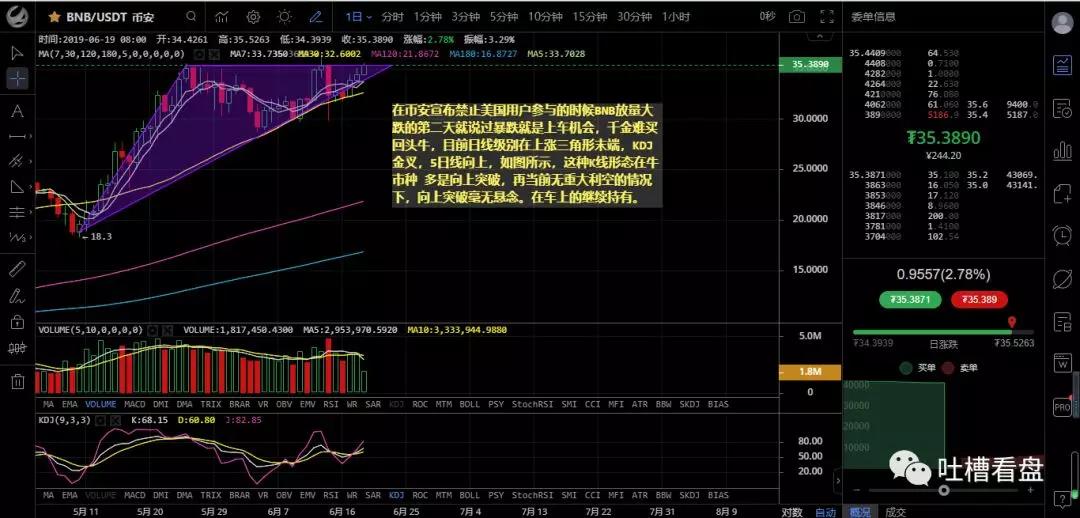Close the VOLUME indicator with its X

coord(167,330)
